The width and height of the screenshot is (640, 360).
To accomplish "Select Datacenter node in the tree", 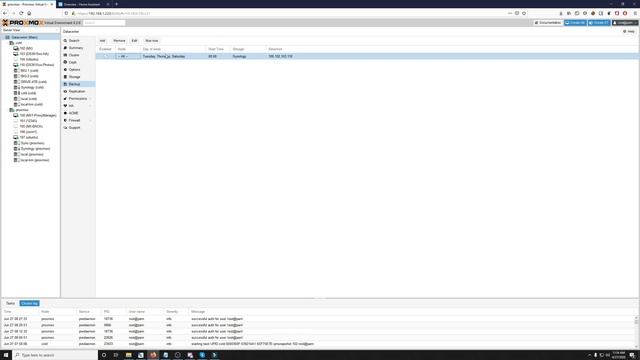I will pos(24,37).
